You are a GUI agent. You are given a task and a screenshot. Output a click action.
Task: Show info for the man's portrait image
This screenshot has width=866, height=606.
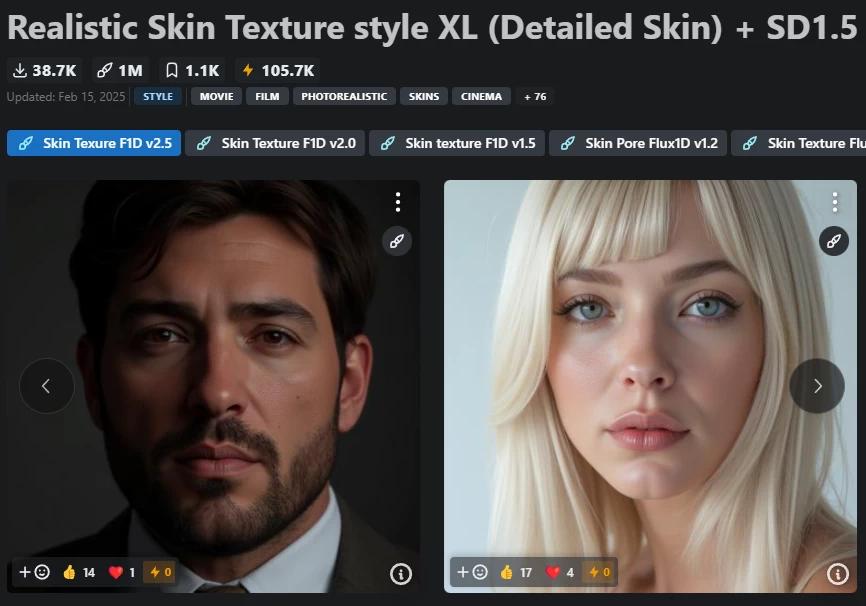click(400, 573)
